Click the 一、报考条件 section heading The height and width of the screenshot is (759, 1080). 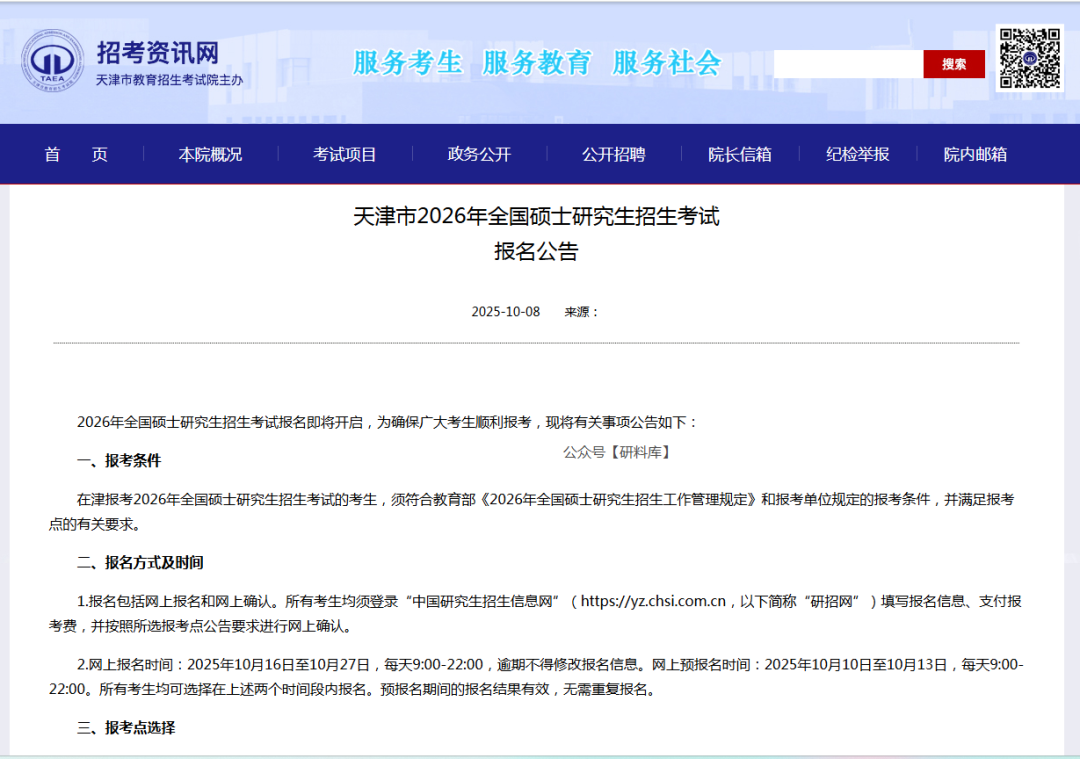pyautogui.click(x=119, y=460)
